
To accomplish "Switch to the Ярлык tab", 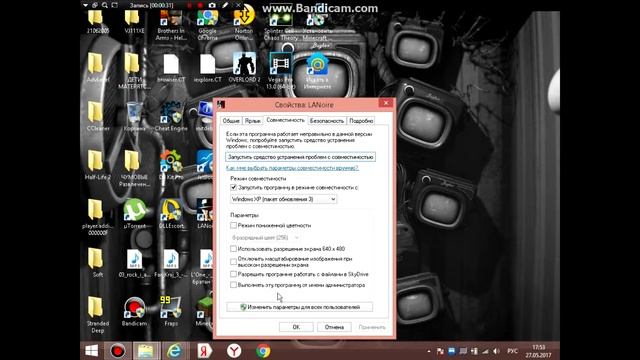I will [x=253, y=121].
